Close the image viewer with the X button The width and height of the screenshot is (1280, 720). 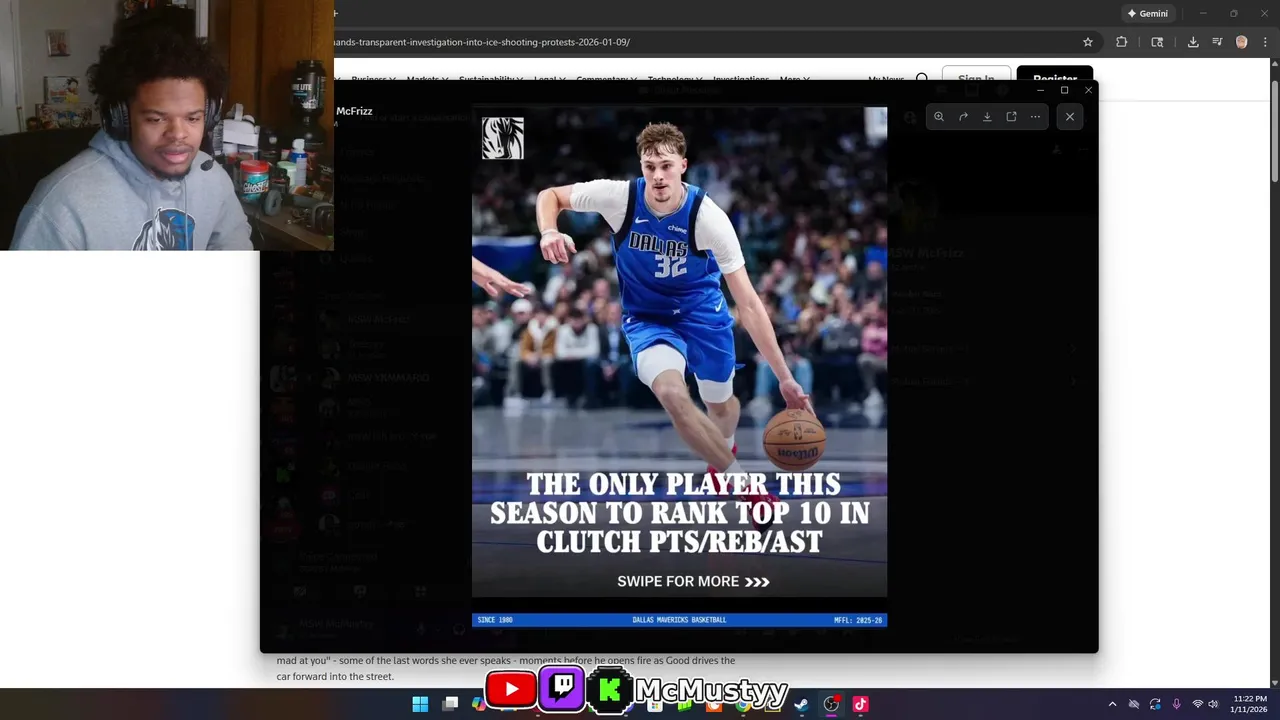click(1070, 117)
